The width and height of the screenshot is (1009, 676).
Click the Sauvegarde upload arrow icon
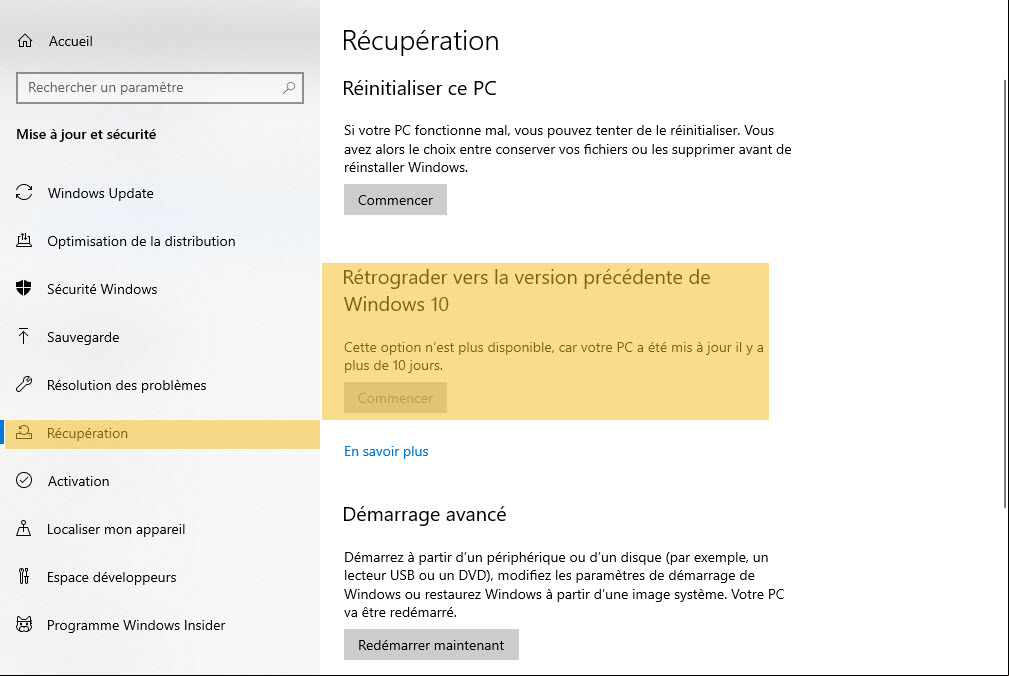click(x=24, y=336)
